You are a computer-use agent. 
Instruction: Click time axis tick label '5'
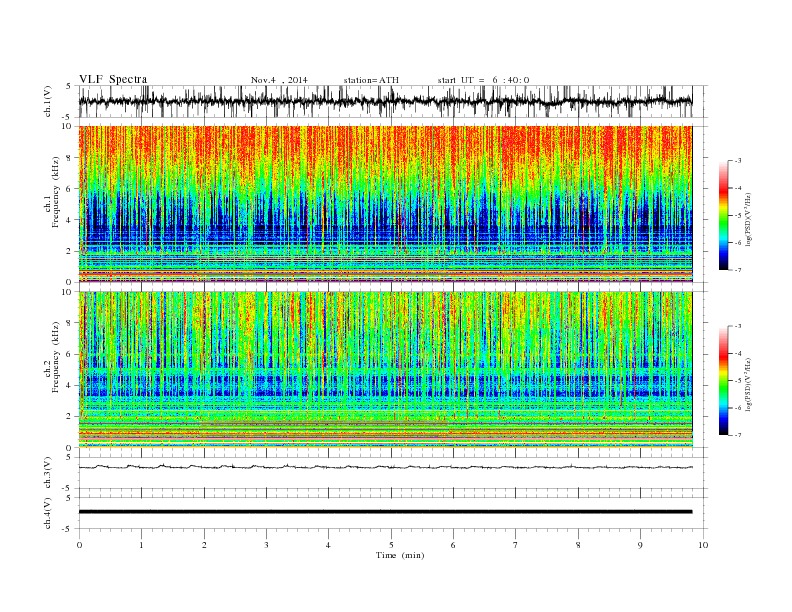(391, 545)
